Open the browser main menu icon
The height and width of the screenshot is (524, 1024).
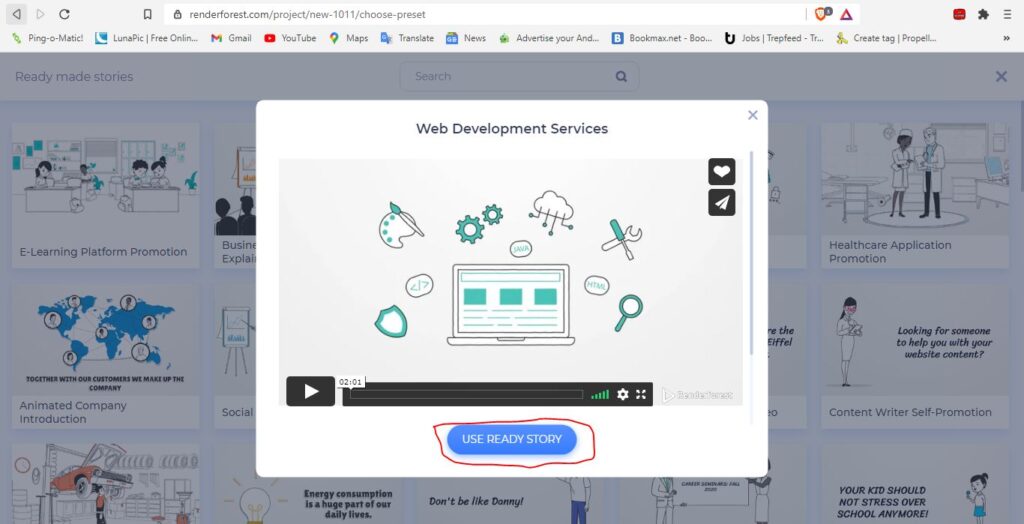[1007, 14]
